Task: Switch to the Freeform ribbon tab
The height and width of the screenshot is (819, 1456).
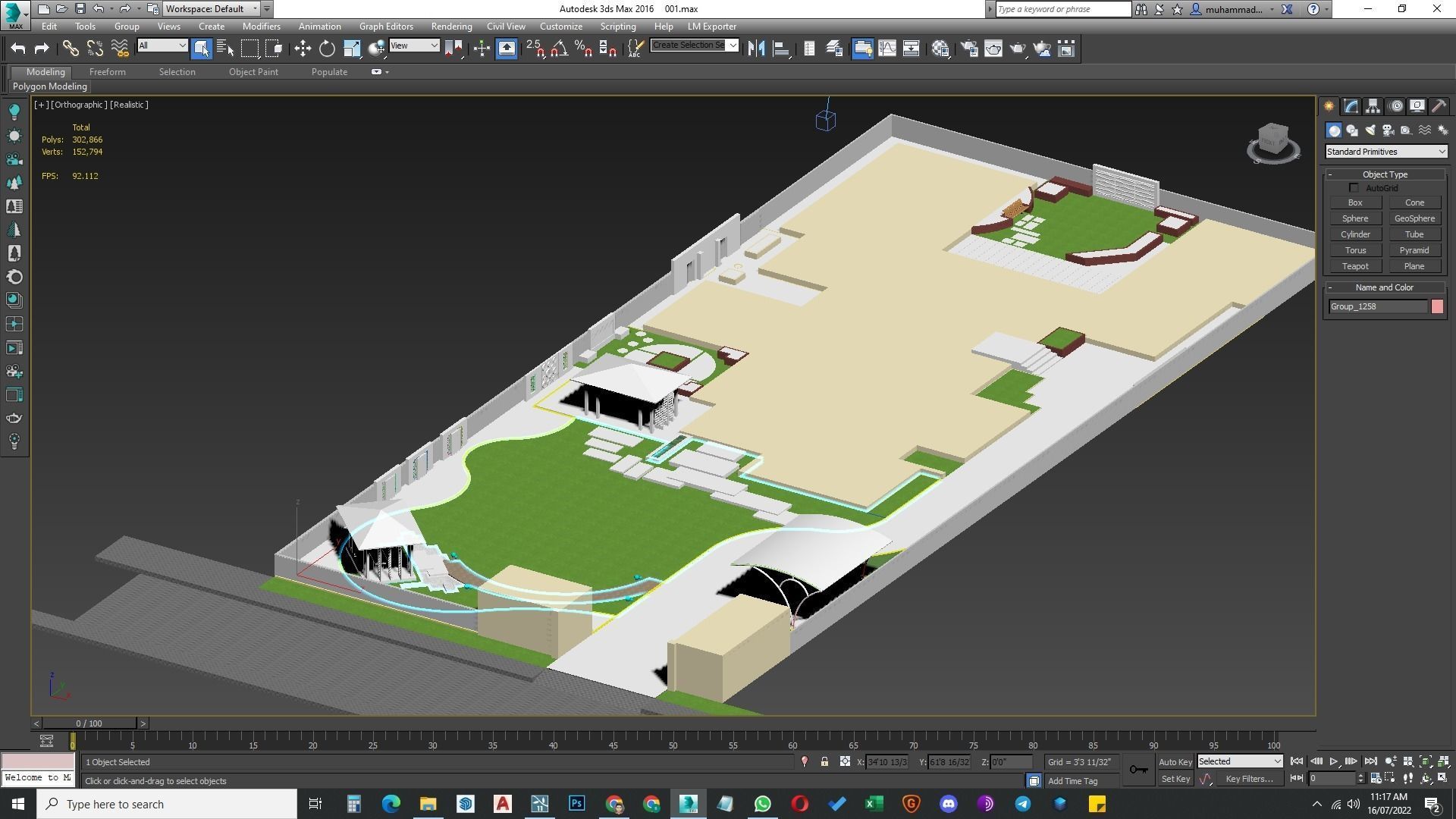Action: point(107,72)
